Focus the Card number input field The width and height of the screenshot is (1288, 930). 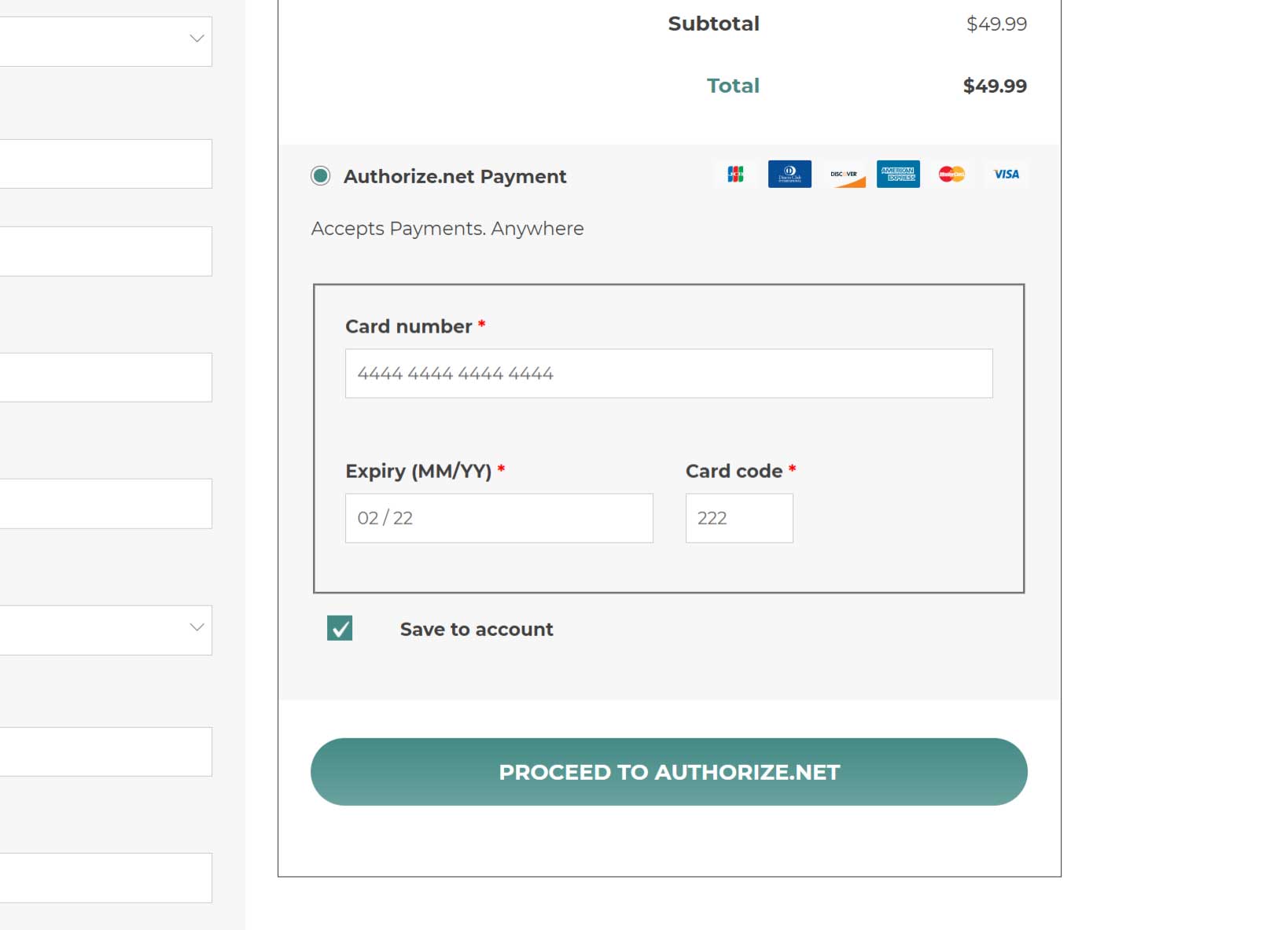(668, 373)
